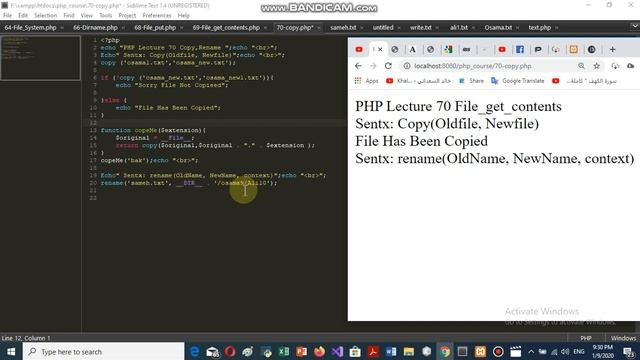Switch to the 68-File_put.php tab
The width and height of the screenshot is (640, 360).
(155, 28)
